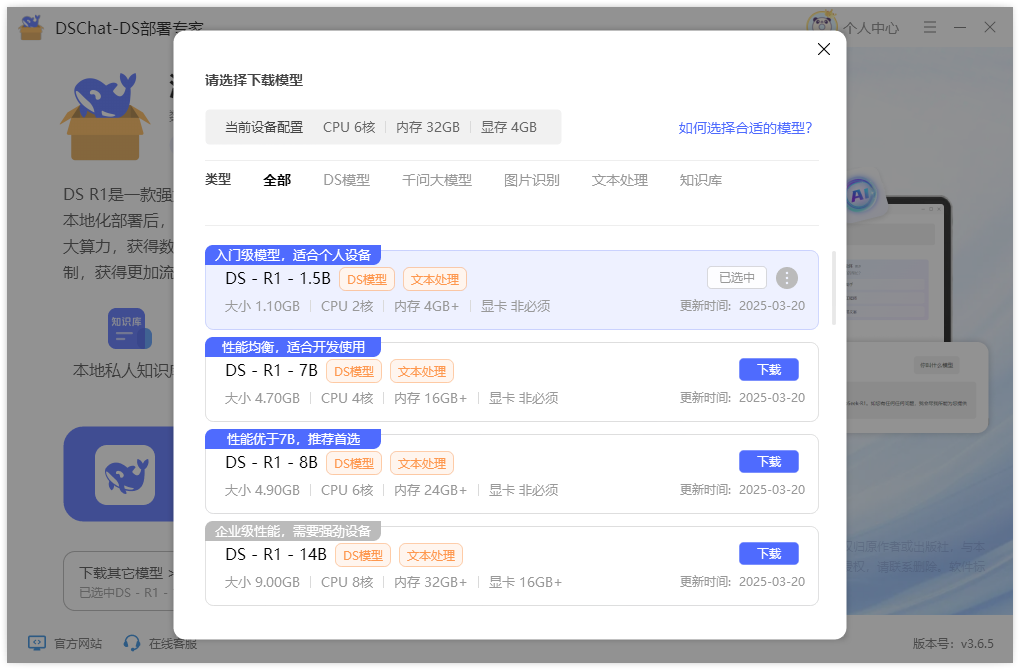The height and width of the screenshot is (670, 1020).
Task: Download the DS-R1-7B model
Action: pos(768,369)
